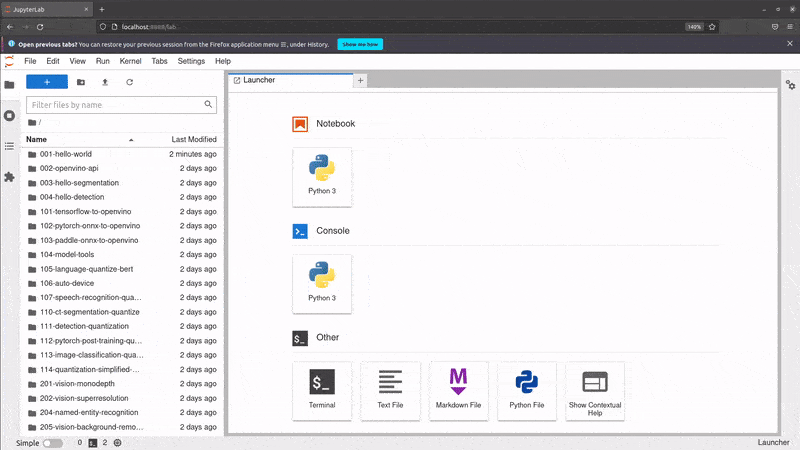Click the blue New Launcher plus button
This screenshot has height=450, width=800.
click(47, 82)
